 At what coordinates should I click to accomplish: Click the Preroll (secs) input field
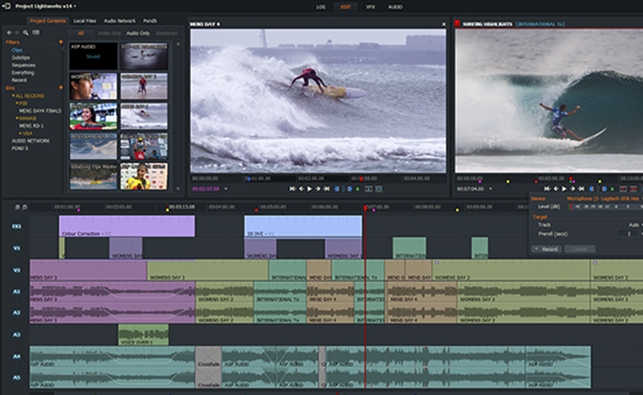click(x=629, y=234)
